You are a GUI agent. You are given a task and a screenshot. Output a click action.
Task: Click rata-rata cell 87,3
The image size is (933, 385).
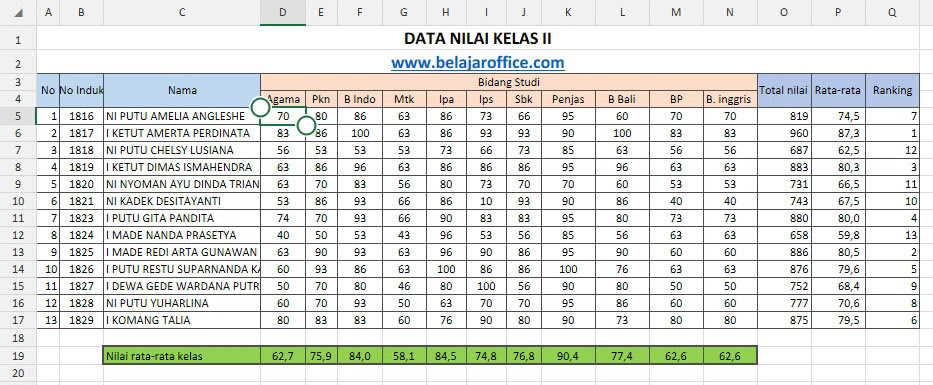(x=838, y=133)
